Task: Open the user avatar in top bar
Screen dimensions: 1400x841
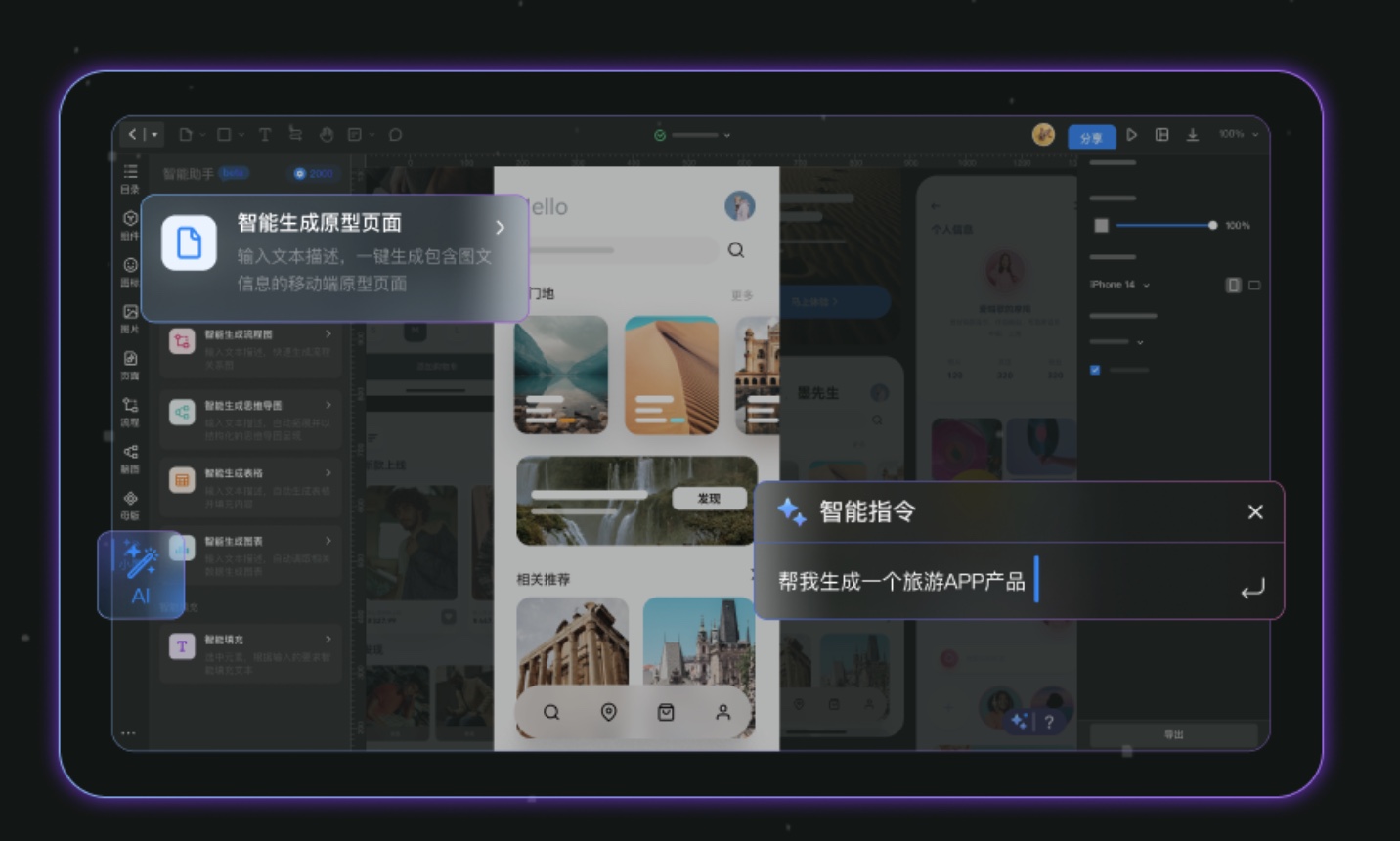Action: [x=1043, y=135]
